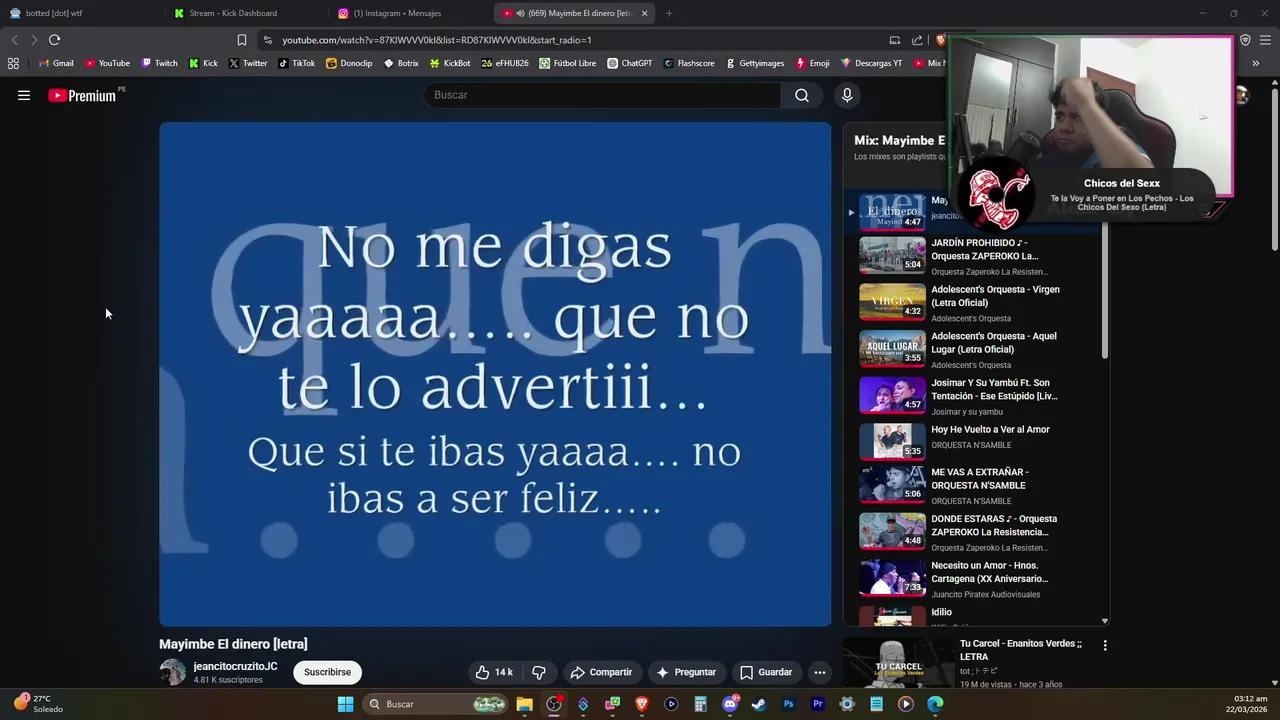Bookmark this page in address bar
1280x720 pixels.
pos(241,40)
